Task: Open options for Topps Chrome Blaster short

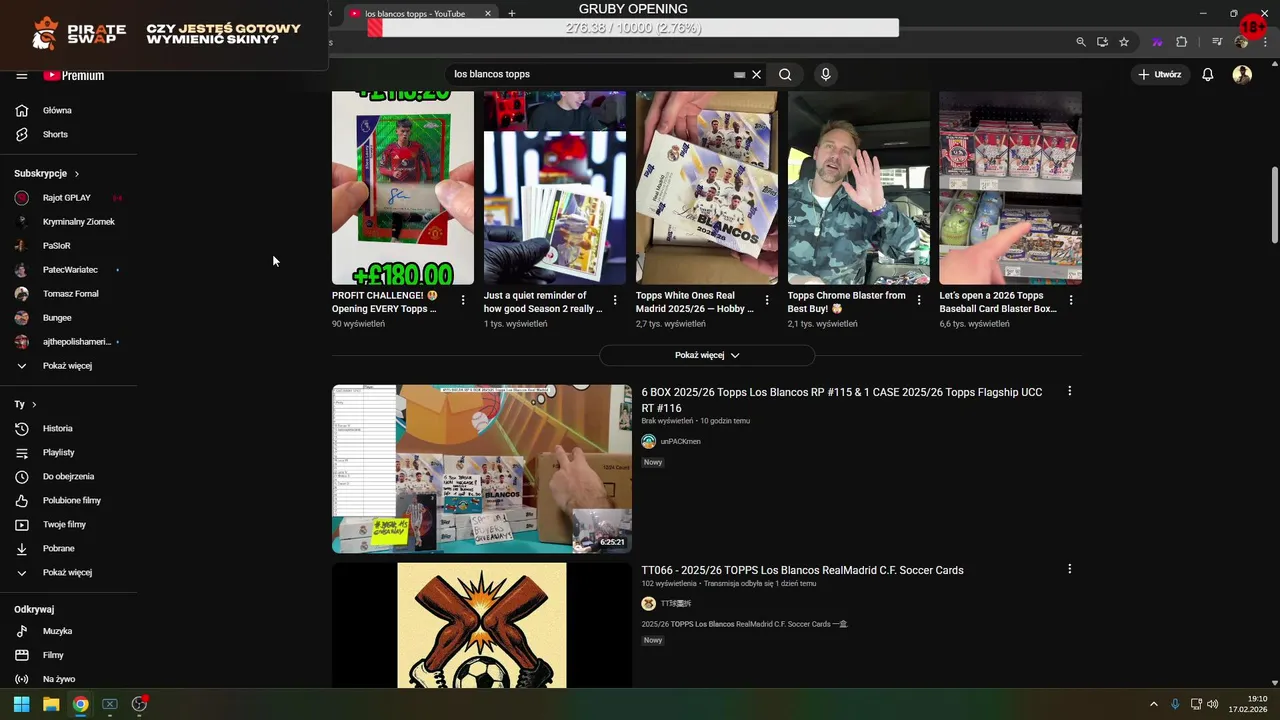Action: [919, 300]
